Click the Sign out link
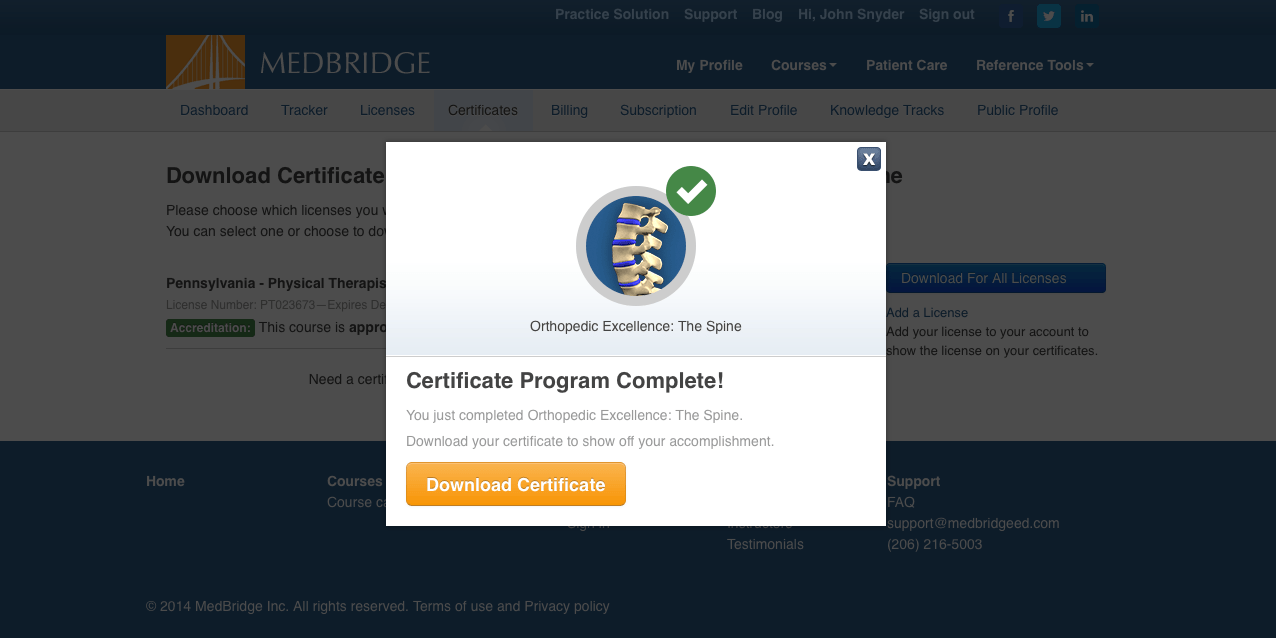The height and width of the screenshot is (638, 1276). pyautogui.click(x=946, y=14)
